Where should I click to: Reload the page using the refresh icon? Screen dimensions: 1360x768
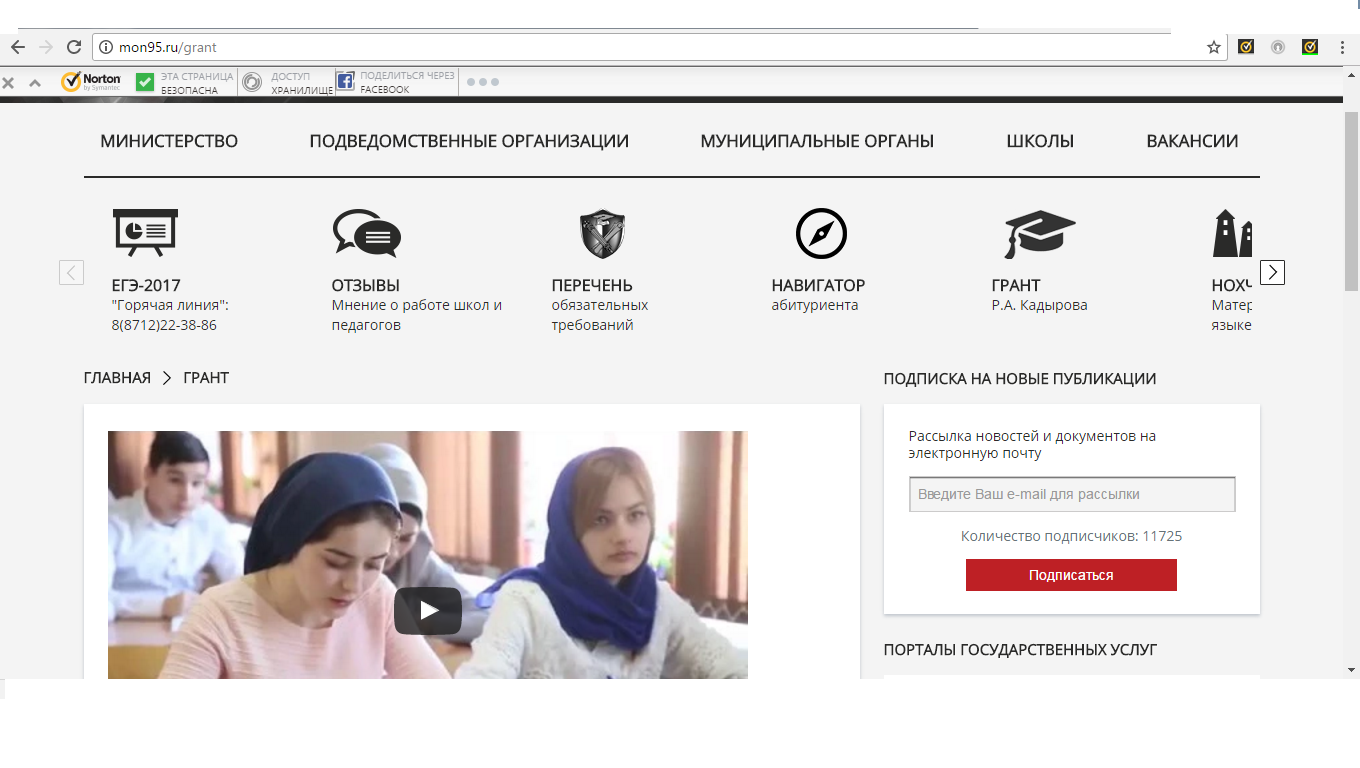pos(74,47)
